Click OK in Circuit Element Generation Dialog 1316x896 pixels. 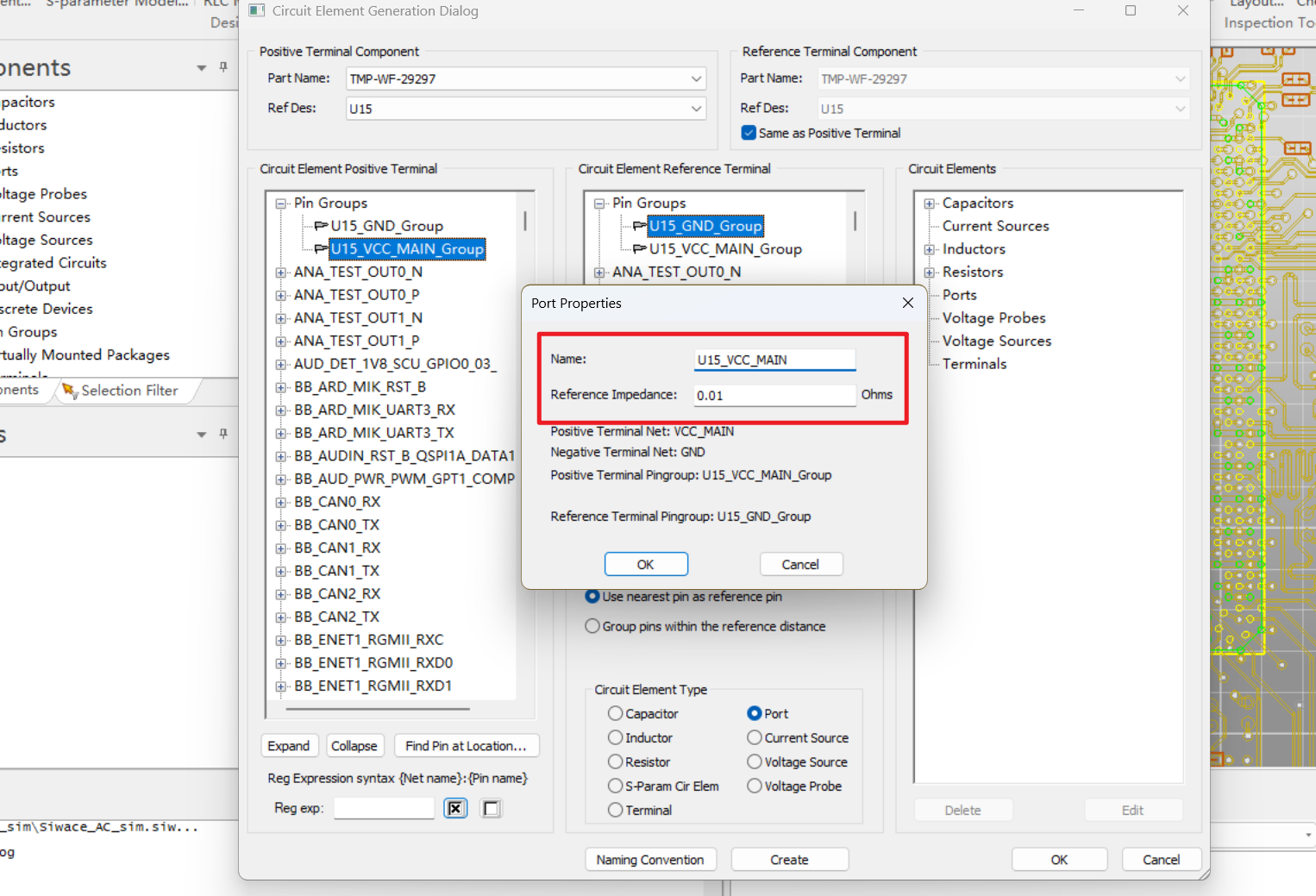[x=1059, y=860]
